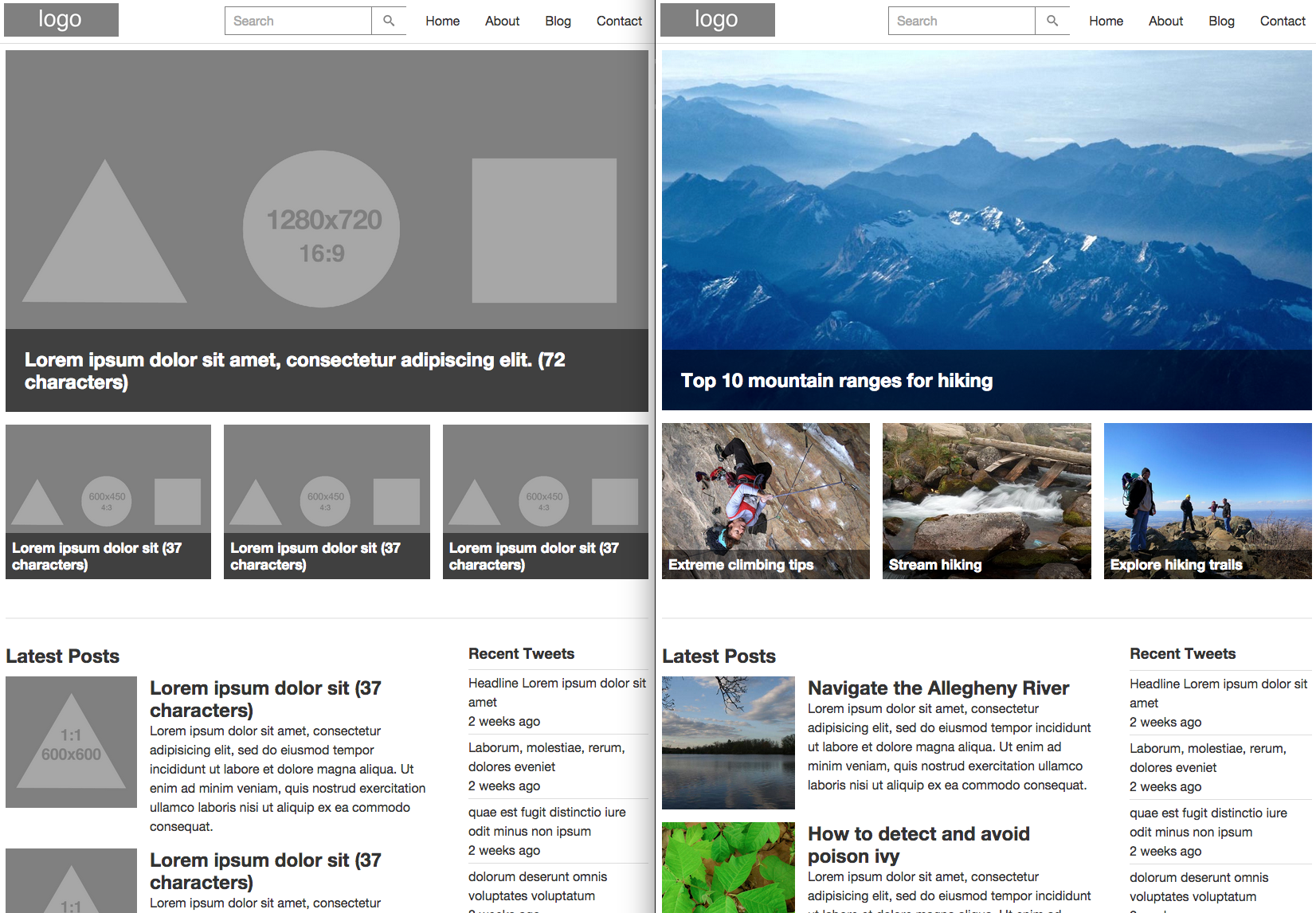Click the first 600x600 placeholder post thumbnail
The width and height of the screenshot is (1316, 913).
click(x=71, y=743)
